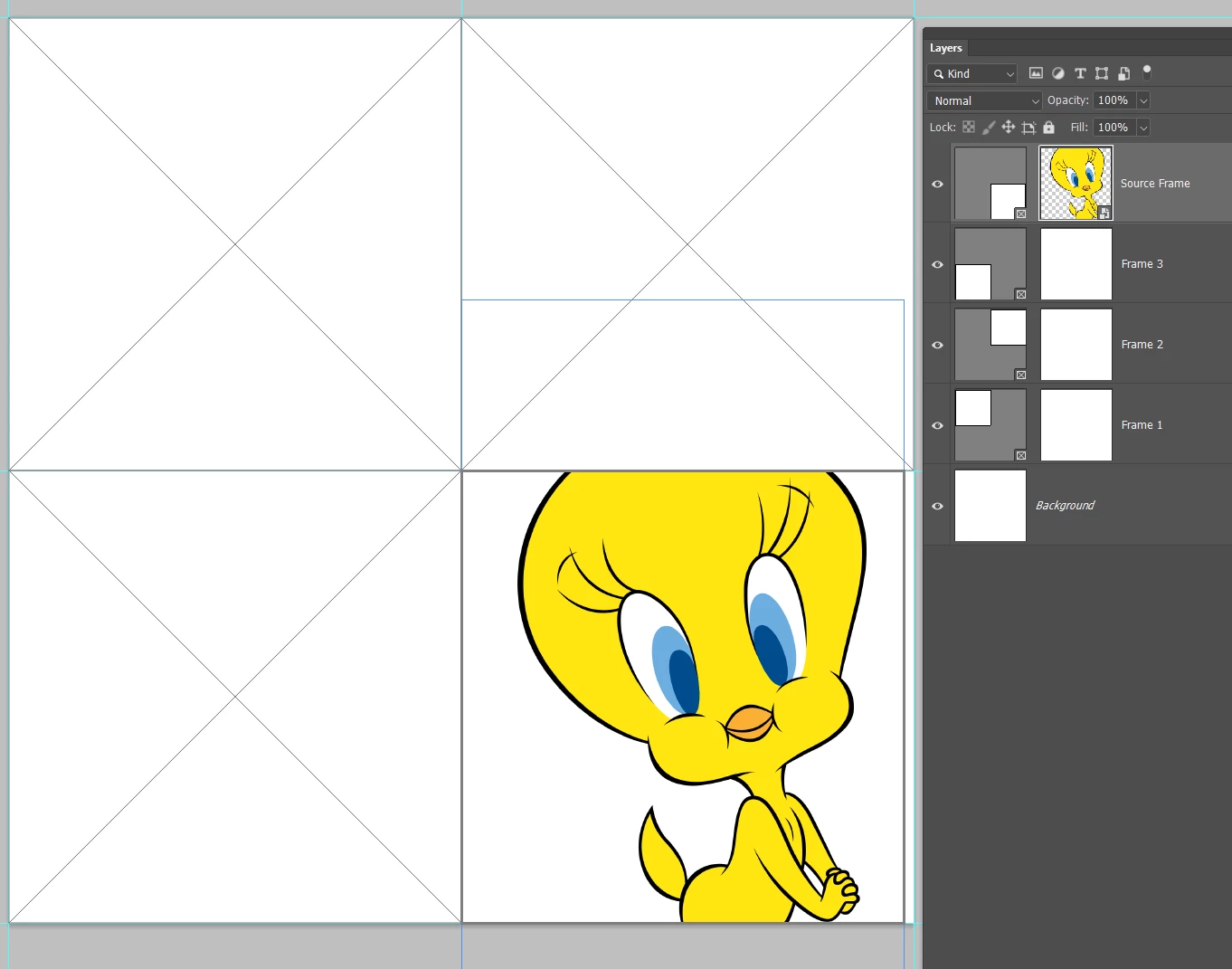Filter layers by pixel layers icon
This screenshot has height=969, width=1232.
tap(1036, 73)
